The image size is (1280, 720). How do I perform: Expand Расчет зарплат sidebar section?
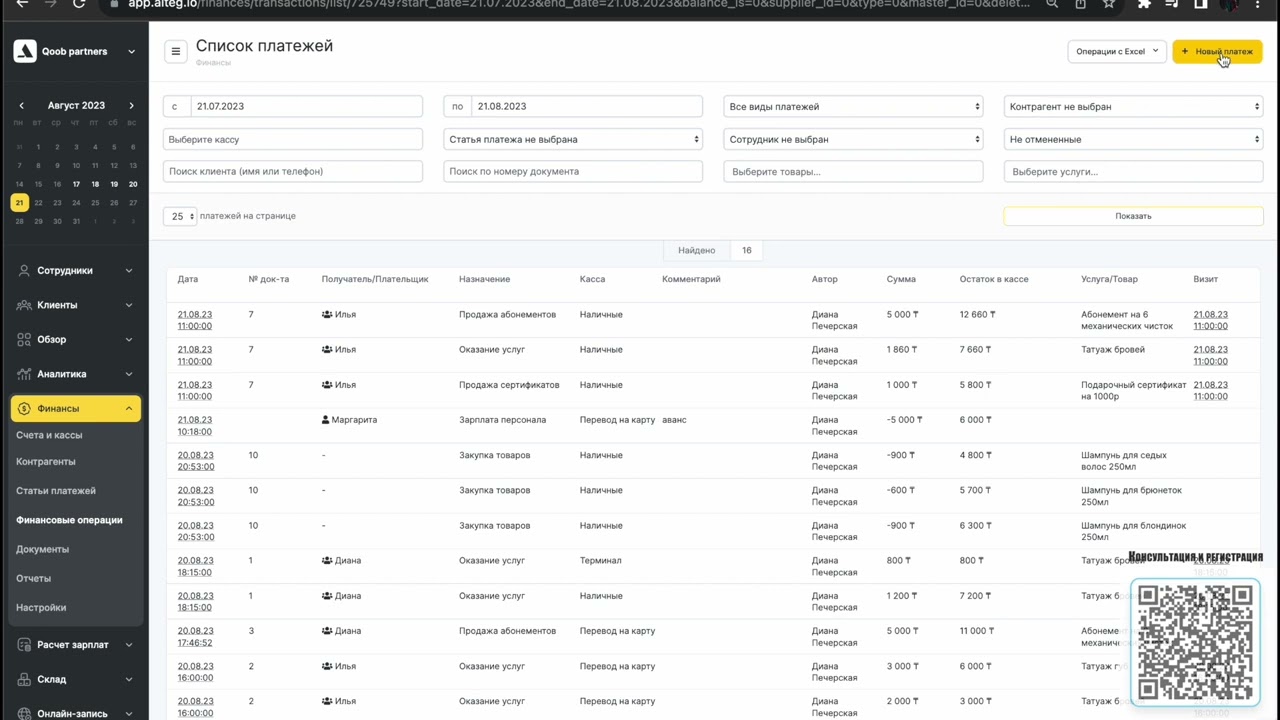tap(75, 645)
